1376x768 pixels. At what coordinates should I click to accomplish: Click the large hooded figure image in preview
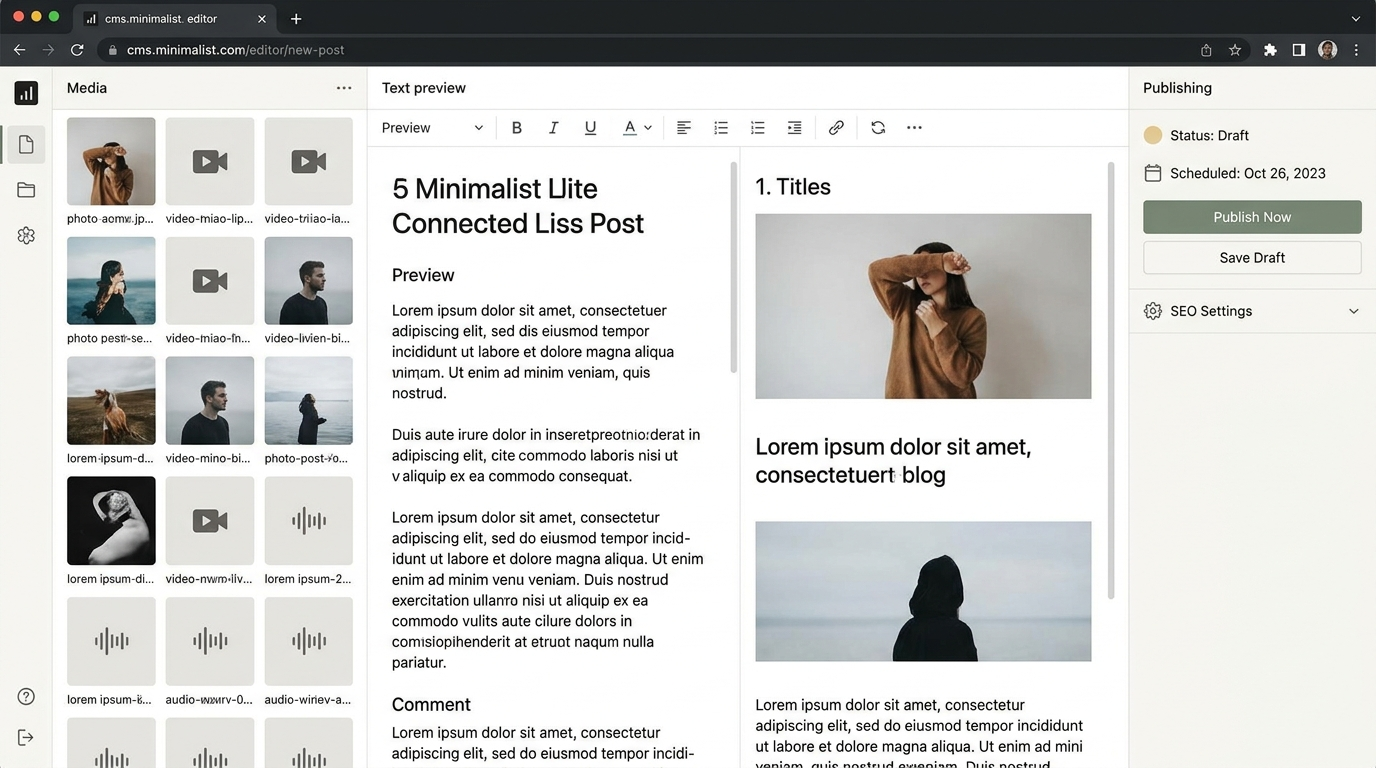point(923,591)
